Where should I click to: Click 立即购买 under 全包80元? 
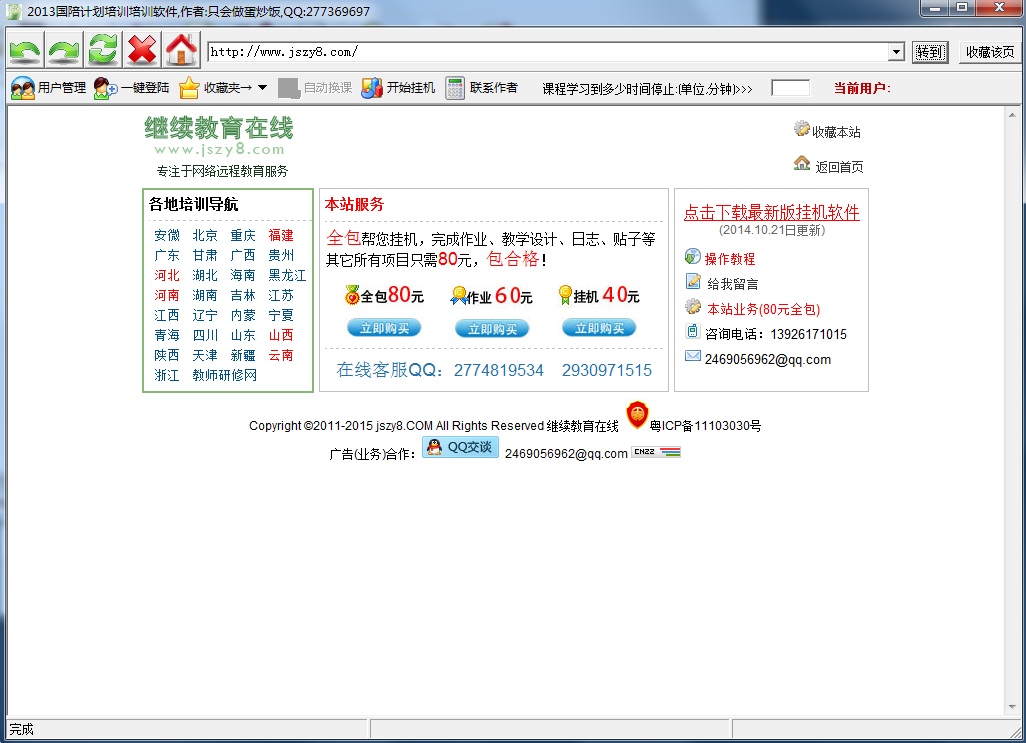pos(384,328)
